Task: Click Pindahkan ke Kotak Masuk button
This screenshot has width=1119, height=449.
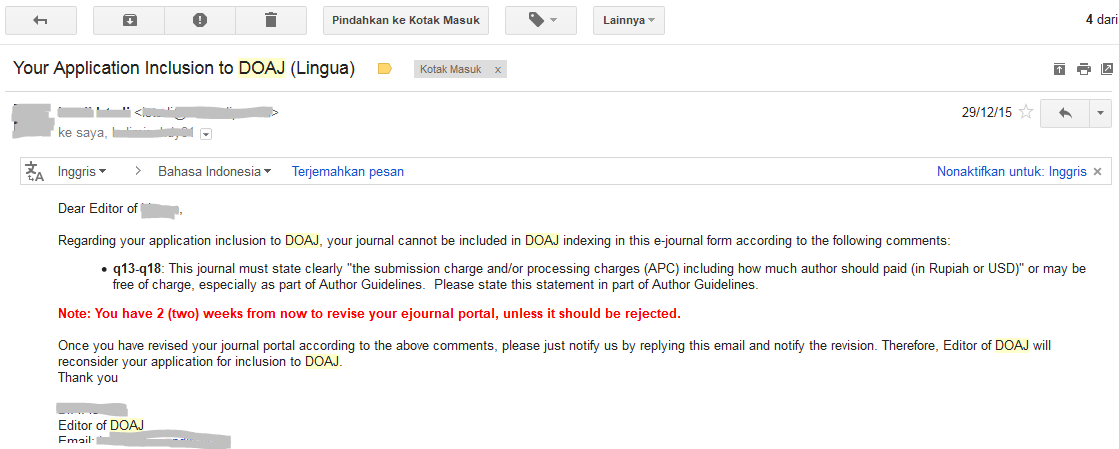Action: (406, 20)
